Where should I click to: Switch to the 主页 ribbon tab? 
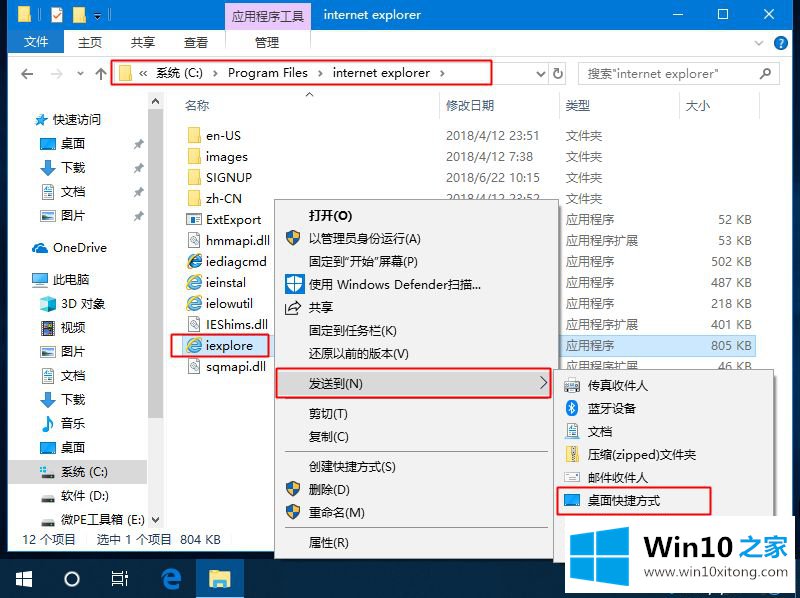point(90,42)
